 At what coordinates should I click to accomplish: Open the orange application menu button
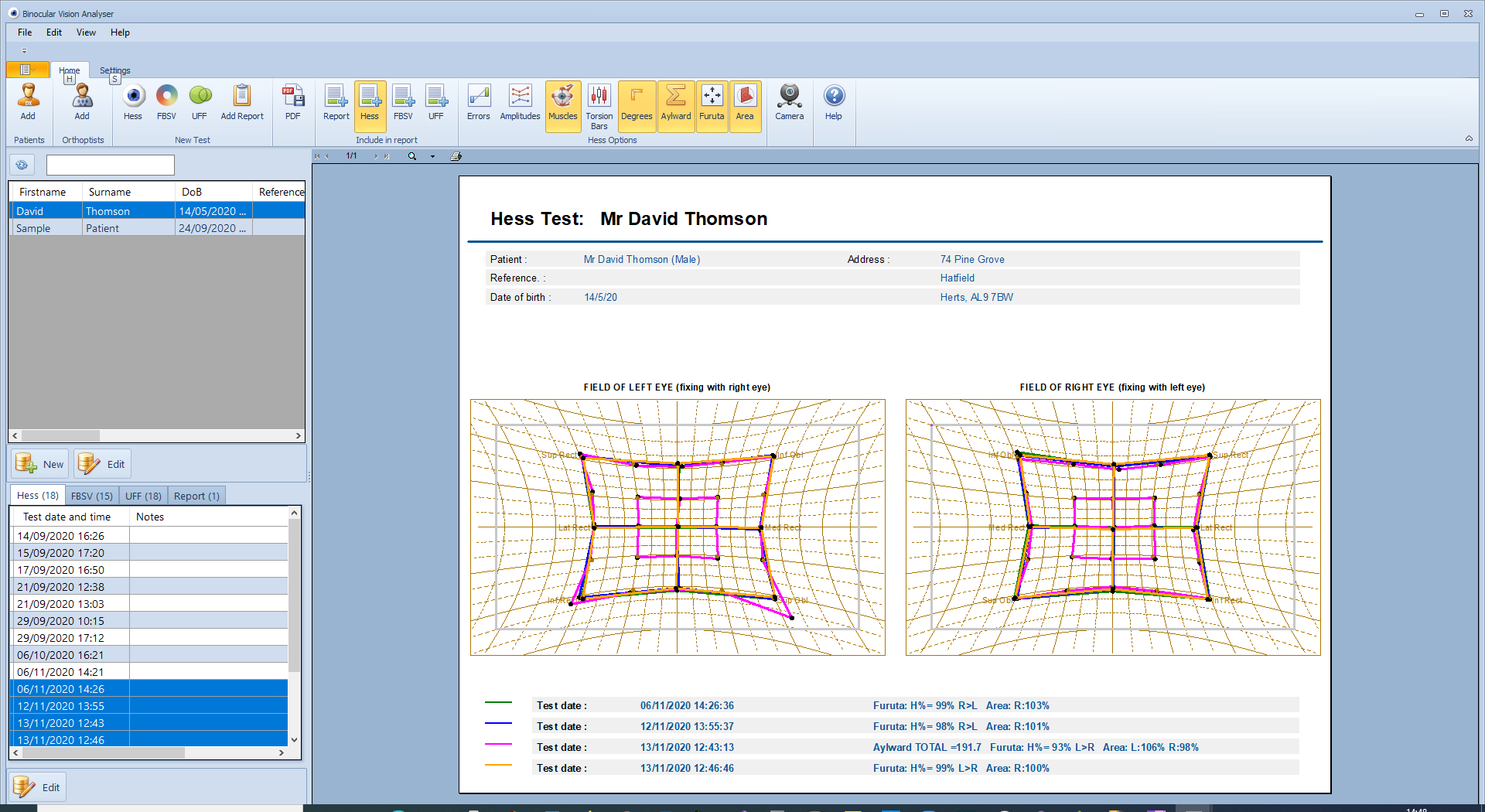(x=27, y=70)
